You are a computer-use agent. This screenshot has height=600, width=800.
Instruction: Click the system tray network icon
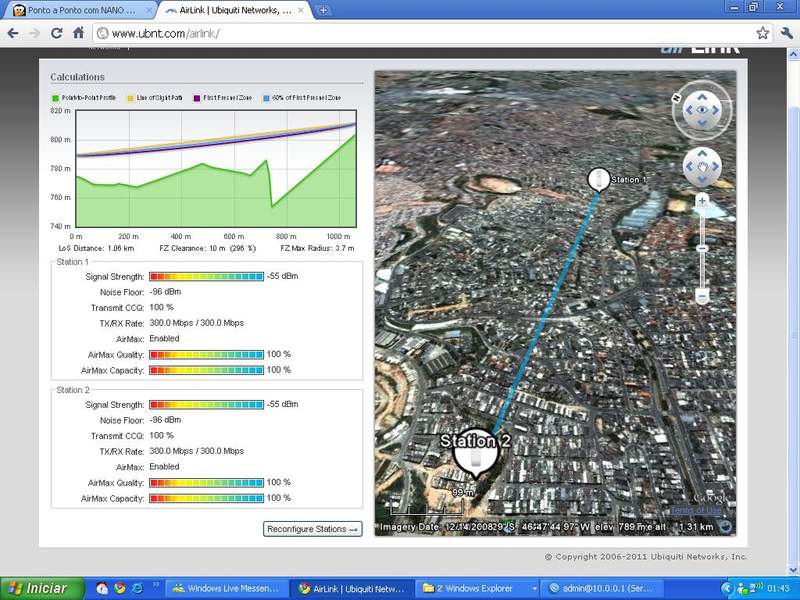coord(754,588)
